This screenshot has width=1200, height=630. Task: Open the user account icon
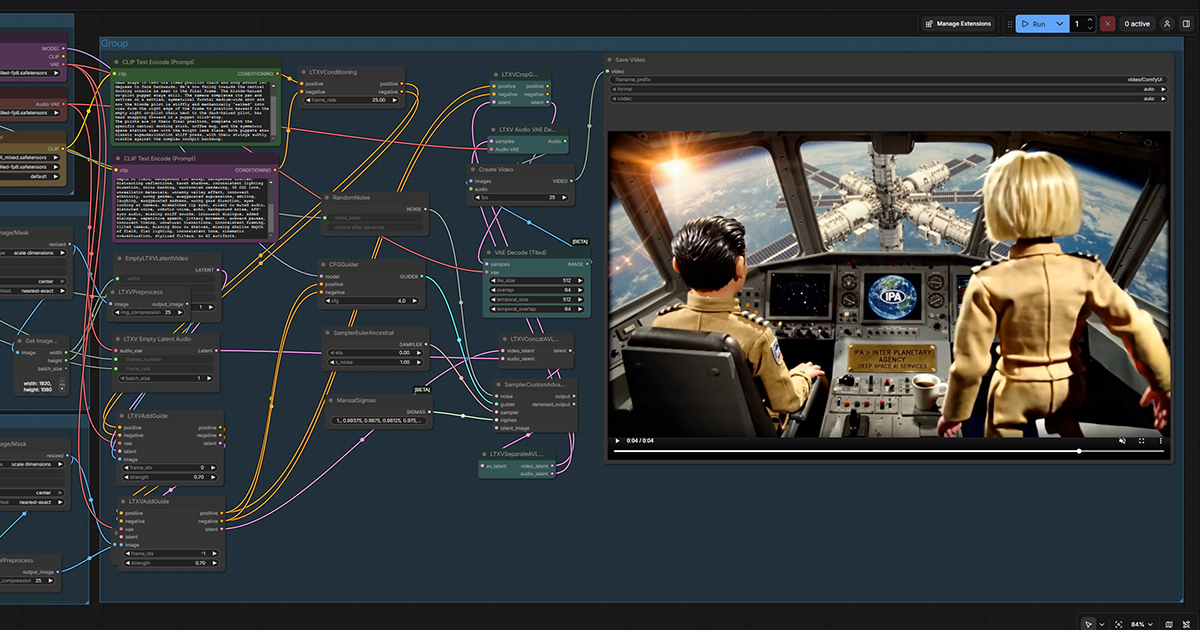click(1167, 23)
